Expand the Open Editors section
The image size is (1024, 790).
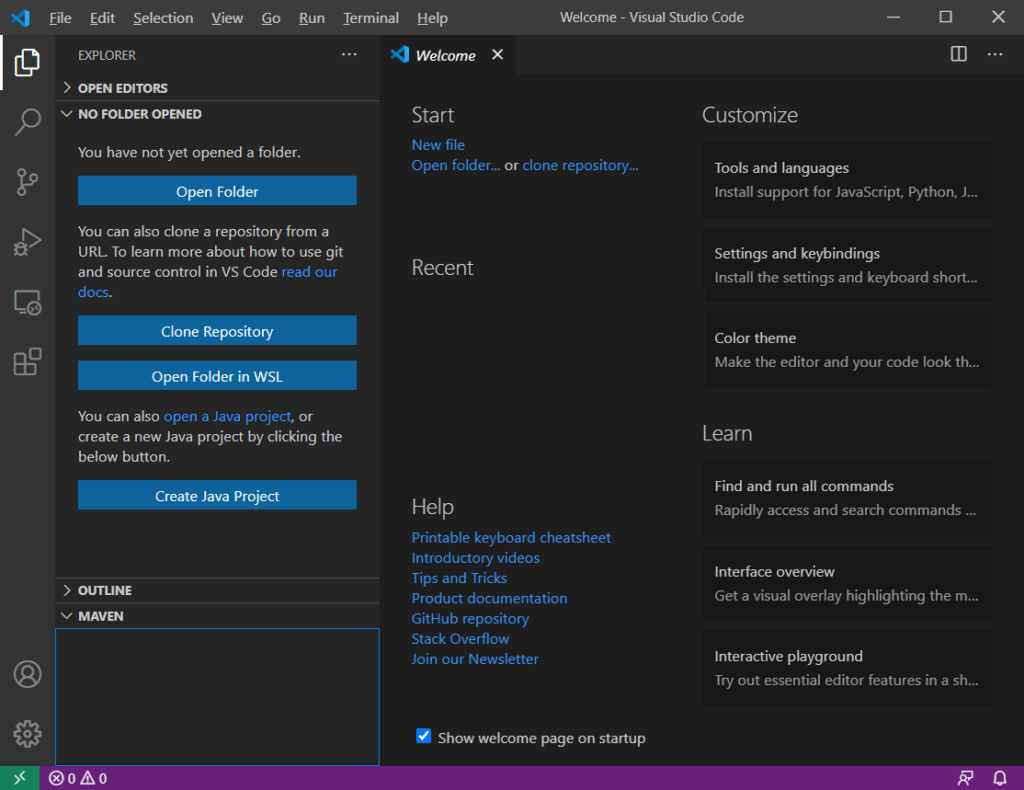(122, 88)
